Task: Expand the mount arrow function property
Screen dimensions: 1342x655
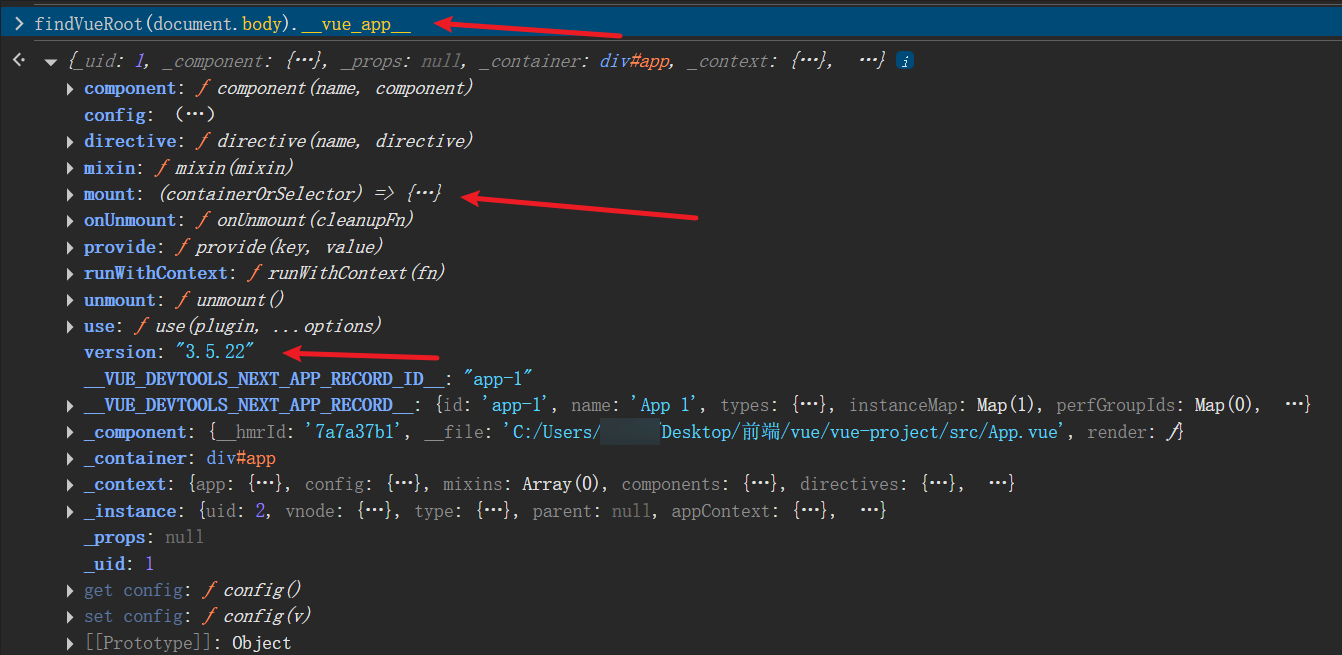Action: [x=70, y=195]
